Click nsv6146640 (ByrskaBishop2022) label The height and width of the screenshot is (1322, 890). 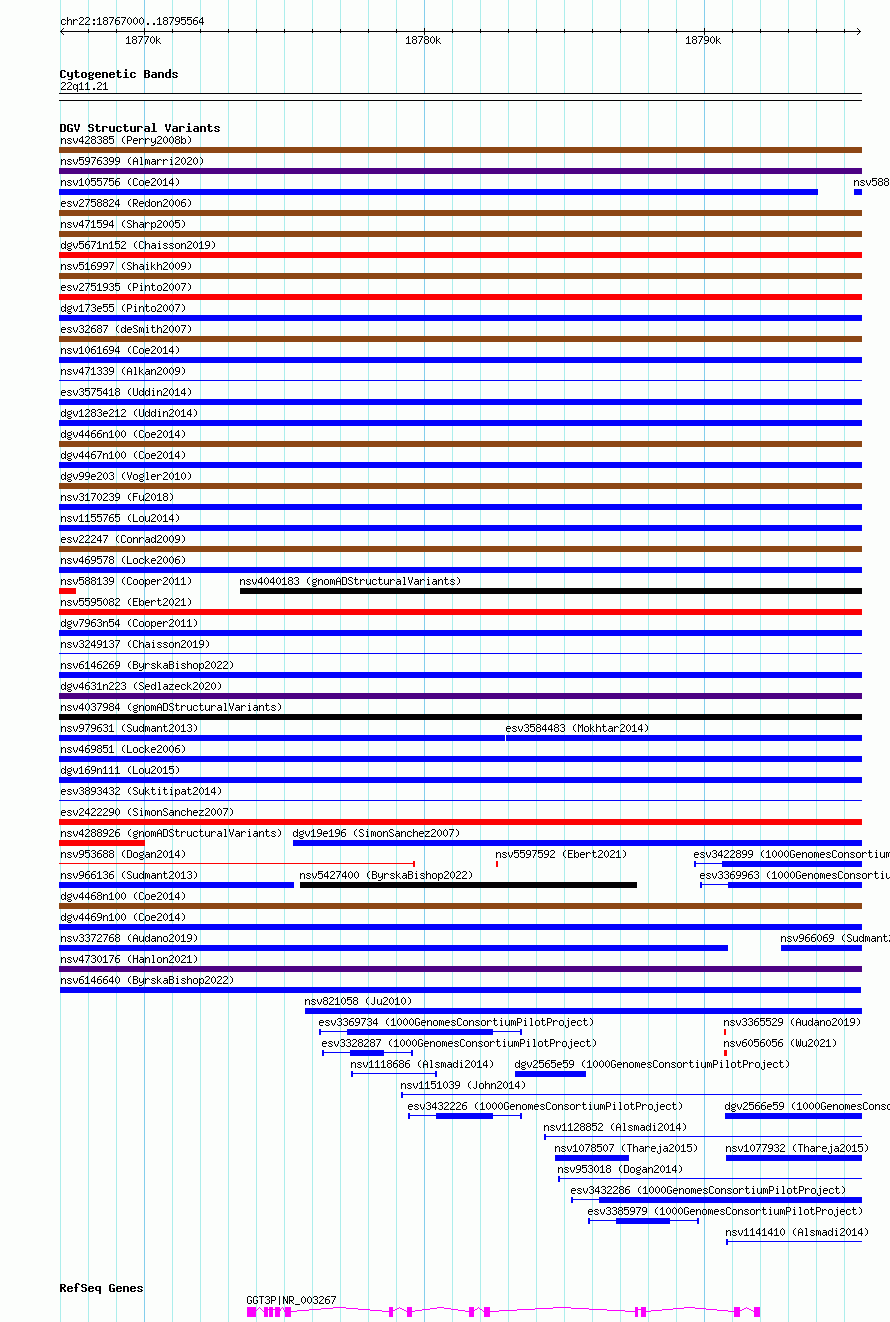pyautogui.click(x=147, y=980)
